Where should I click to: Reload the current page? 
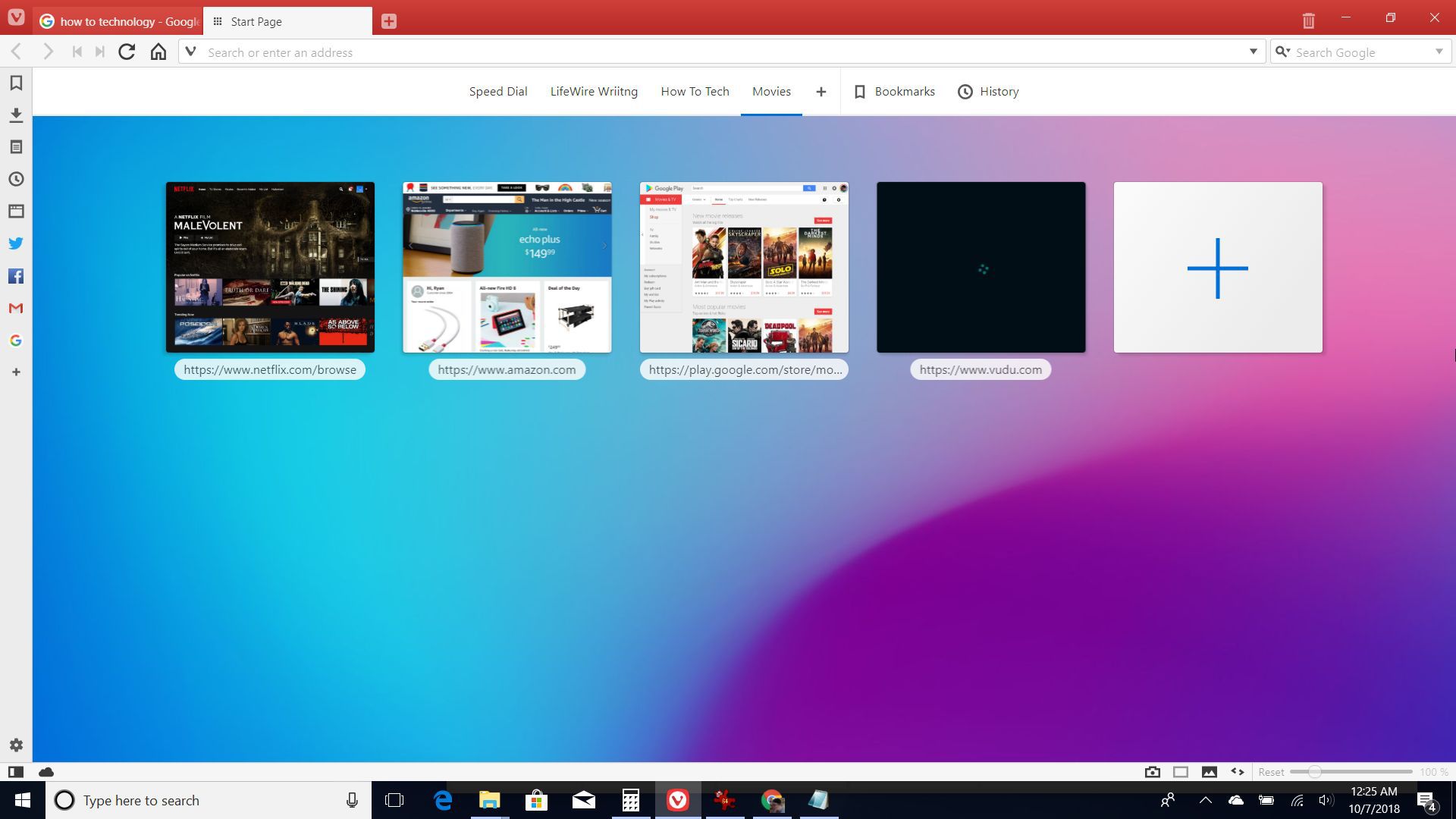(x=127, y=52)
